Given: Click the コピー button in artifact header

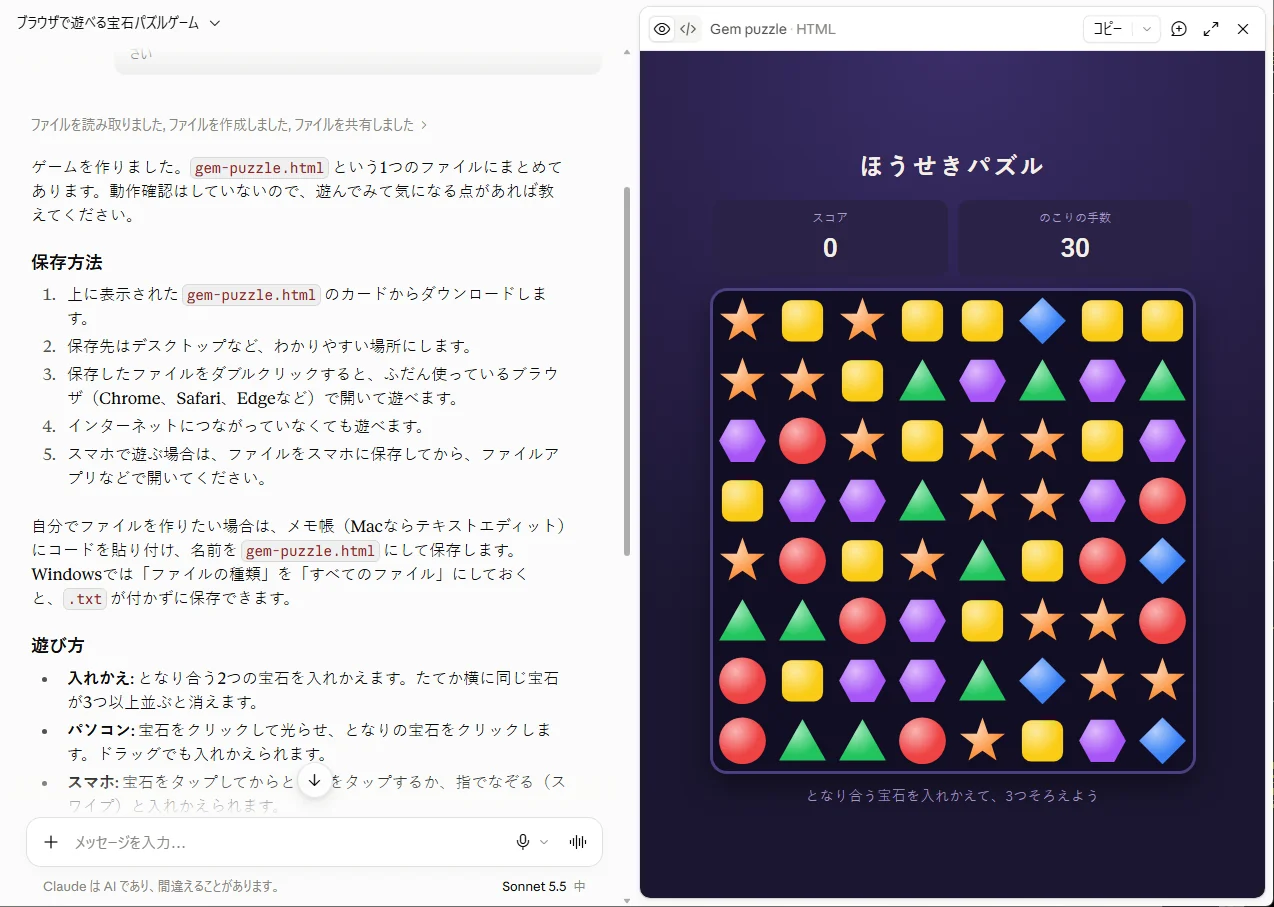Looking at the screenshot, I should (x=1108, y=29).
